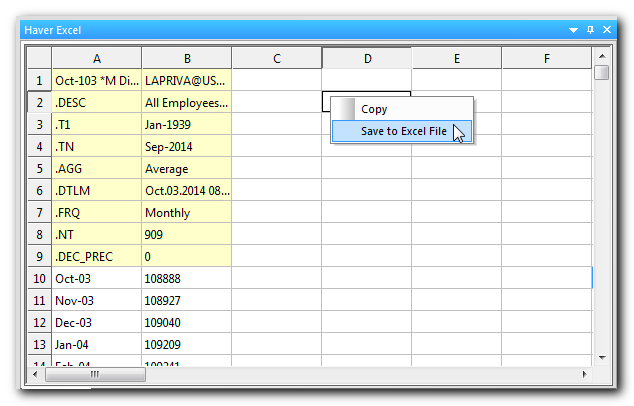Click the '.T1' cell
Viewport: 634px width, 406px height.
pos(97,125)
